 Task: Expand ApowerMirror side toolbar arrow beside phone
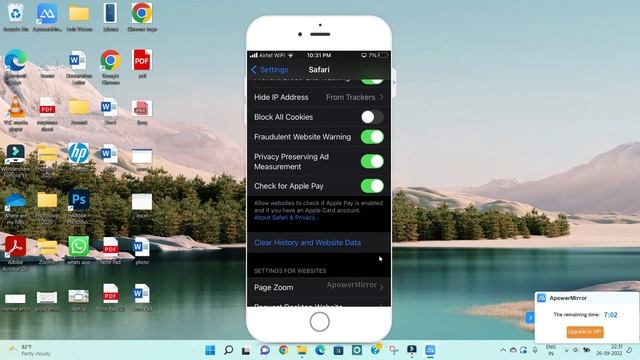[x=394, y=82]
